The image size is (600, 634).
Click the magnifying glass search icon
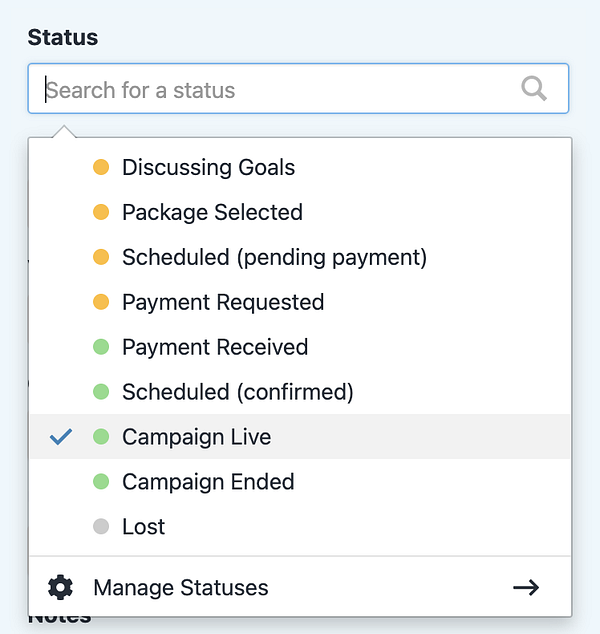pos(534,90)
